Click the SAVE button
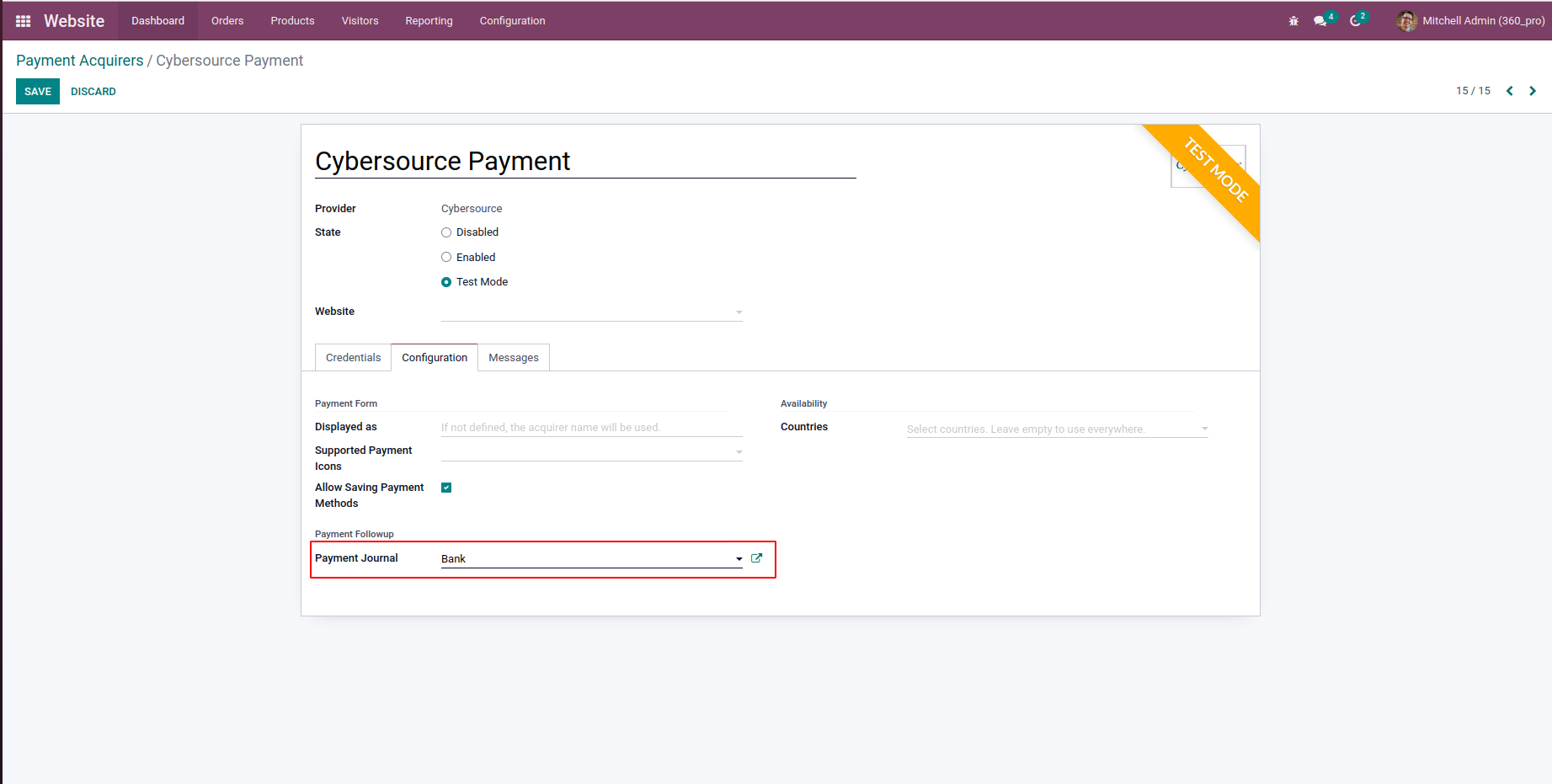 38,92
